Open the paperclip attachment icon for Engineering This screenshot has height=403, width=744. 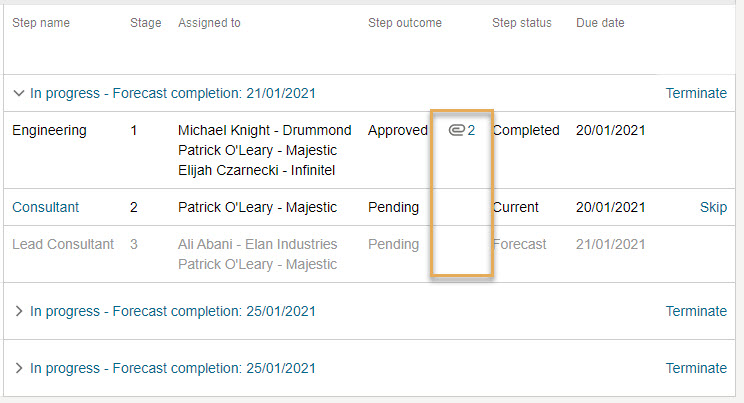[x=456, y=130]
